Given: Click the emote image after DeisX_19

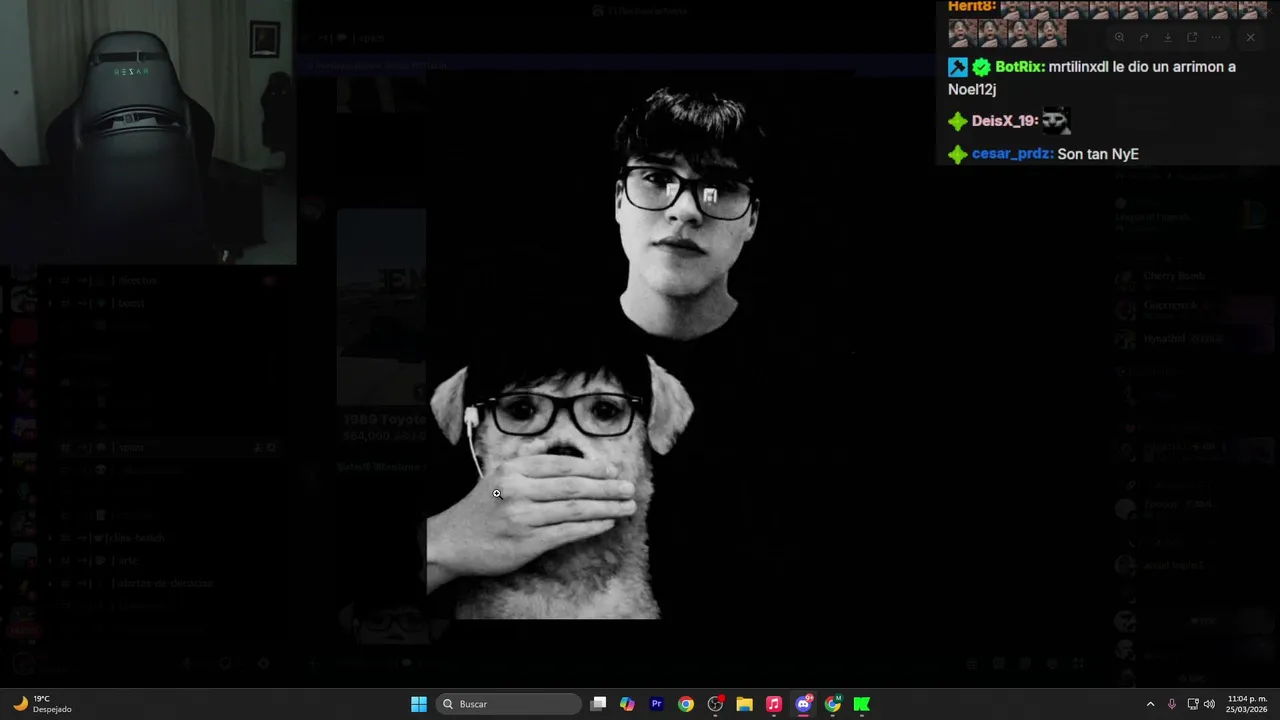Looking at the screenshot, I should click(1056, 121).
